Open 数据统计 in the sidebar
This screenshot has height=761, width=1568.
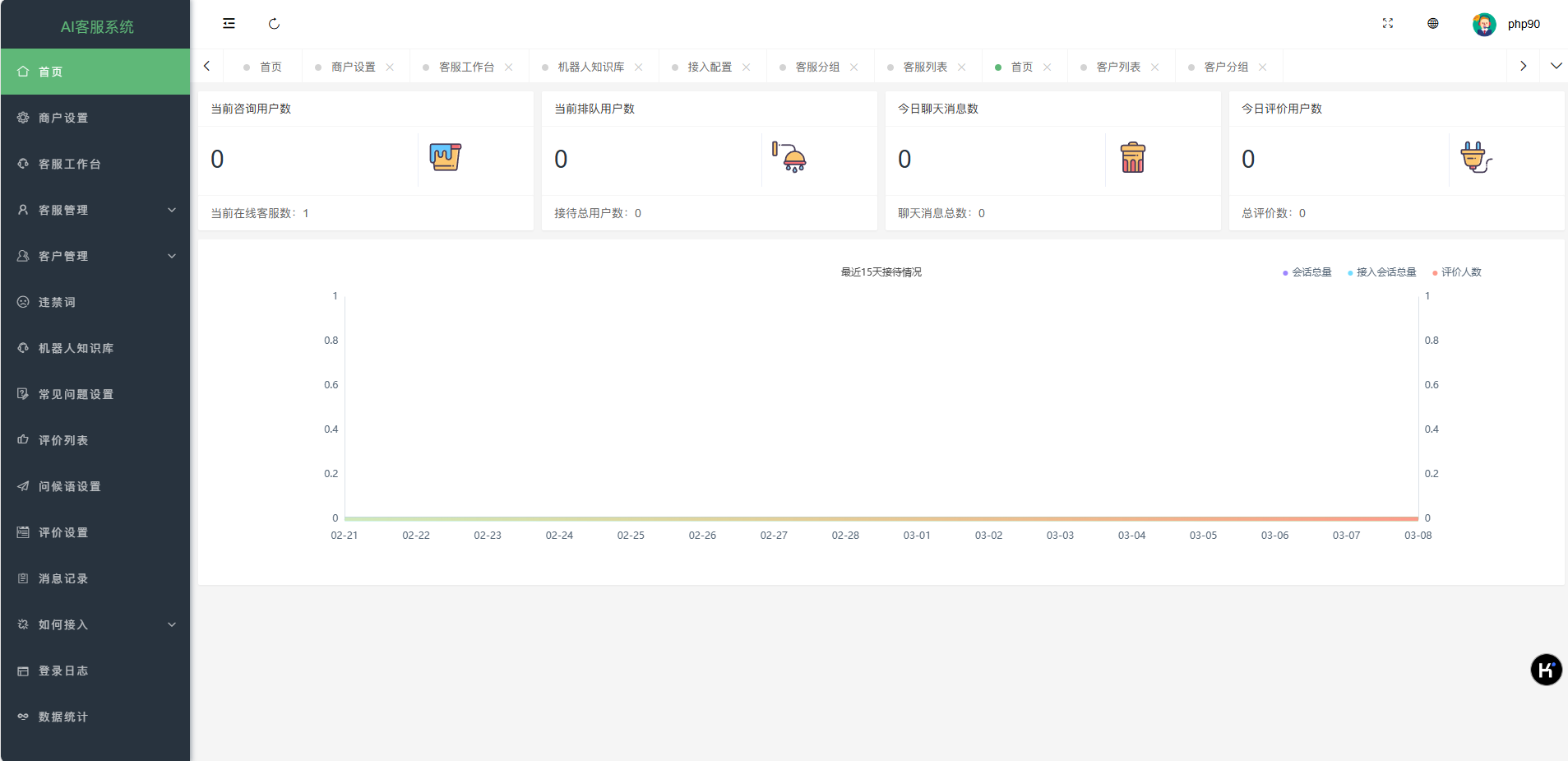(x=62, y=717)
